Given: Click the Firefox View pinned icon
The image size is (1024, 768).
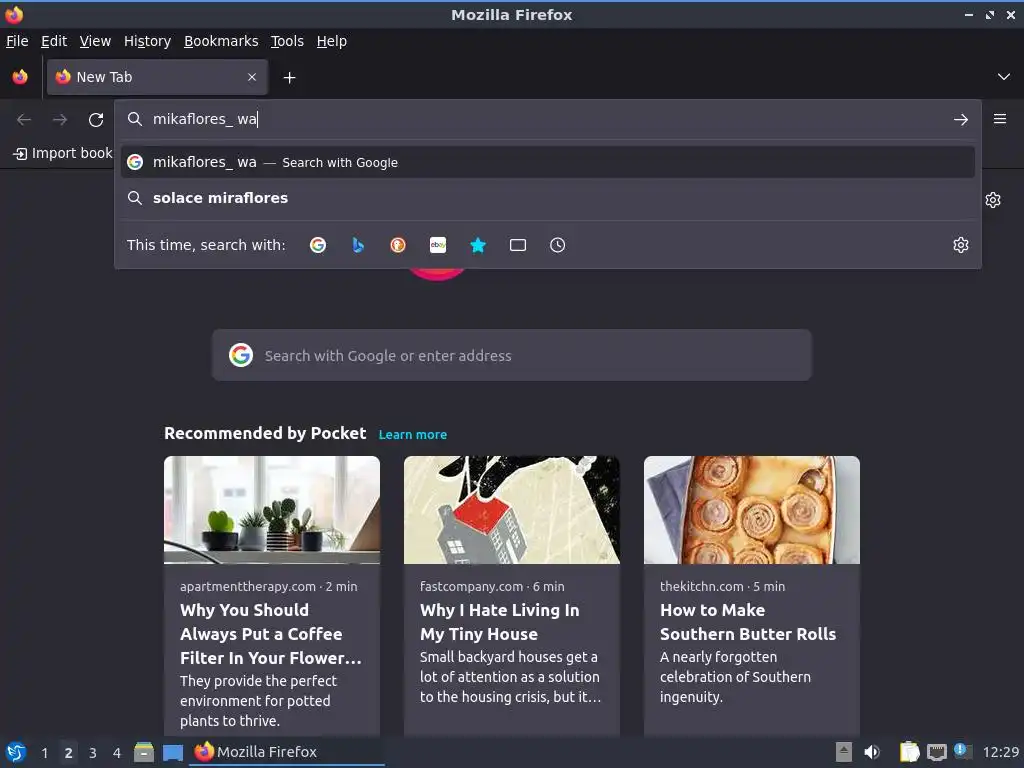Looking at the screenshot, I should [20, 77].
